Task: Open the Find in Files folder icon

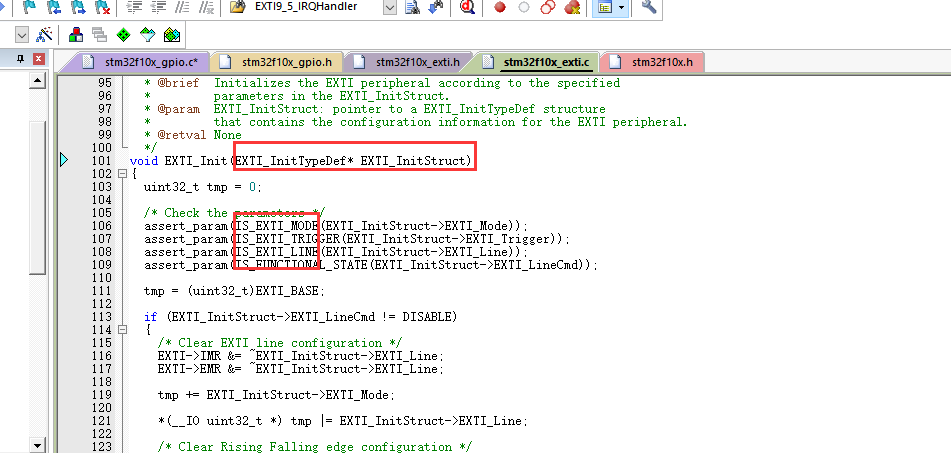Action: [238, 7]
